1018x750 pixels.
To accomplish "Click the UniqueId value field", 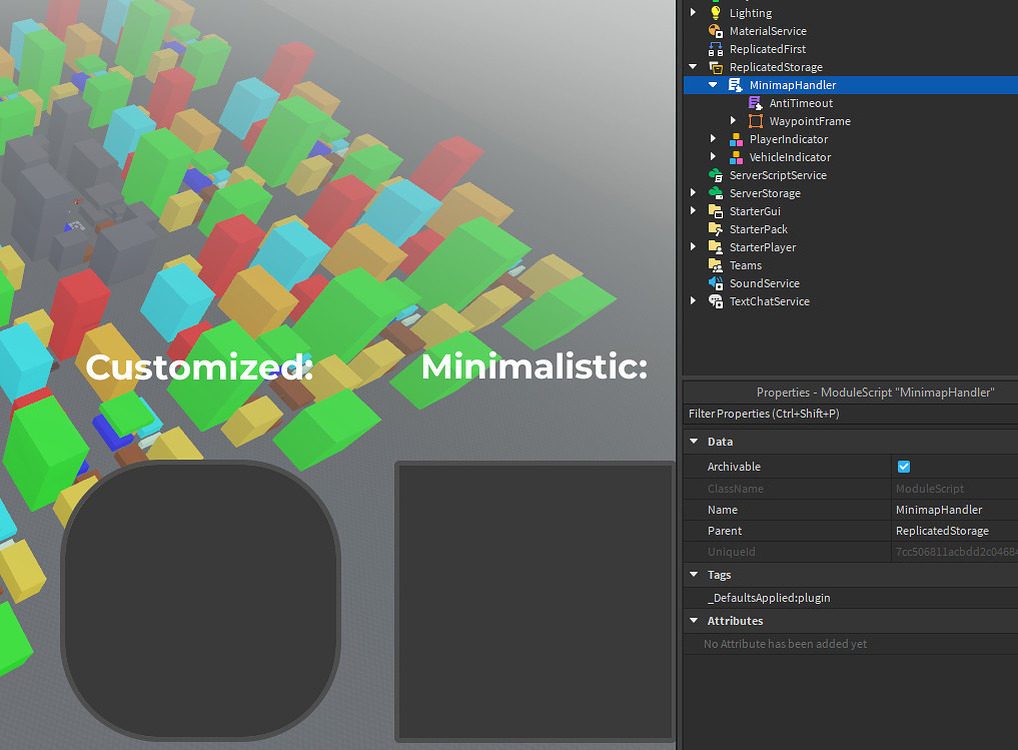I will (x=956, y=551).
